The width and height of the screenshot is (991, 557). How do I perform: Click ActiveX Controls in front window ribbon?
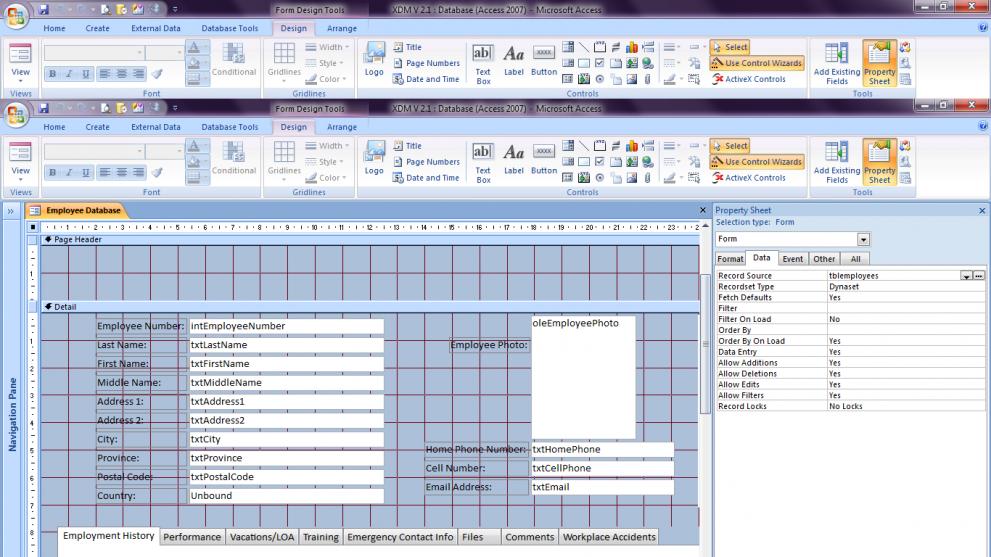coord(749,178)
